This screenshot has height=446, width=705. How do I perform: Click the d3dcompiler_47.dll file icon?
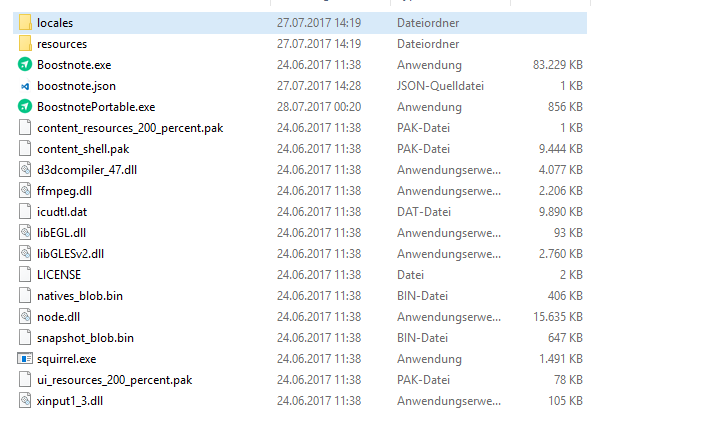25,169
